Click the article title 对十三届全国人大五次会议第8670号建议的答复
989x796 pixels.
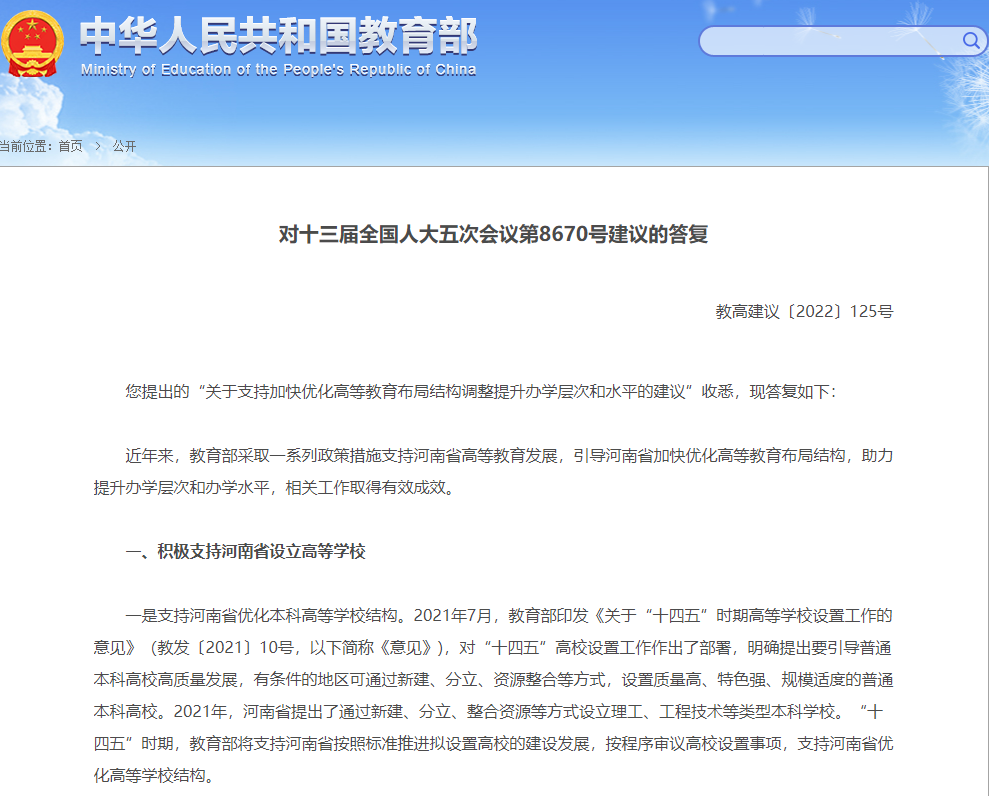(493, 235)
